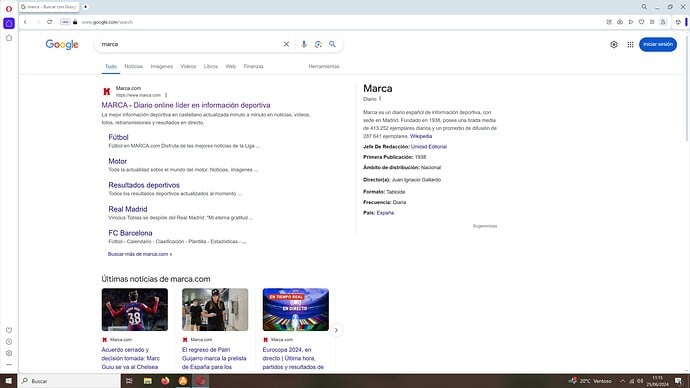
Task: Open the three-dot menu beside marca.com URL
Action: (166, 95)
